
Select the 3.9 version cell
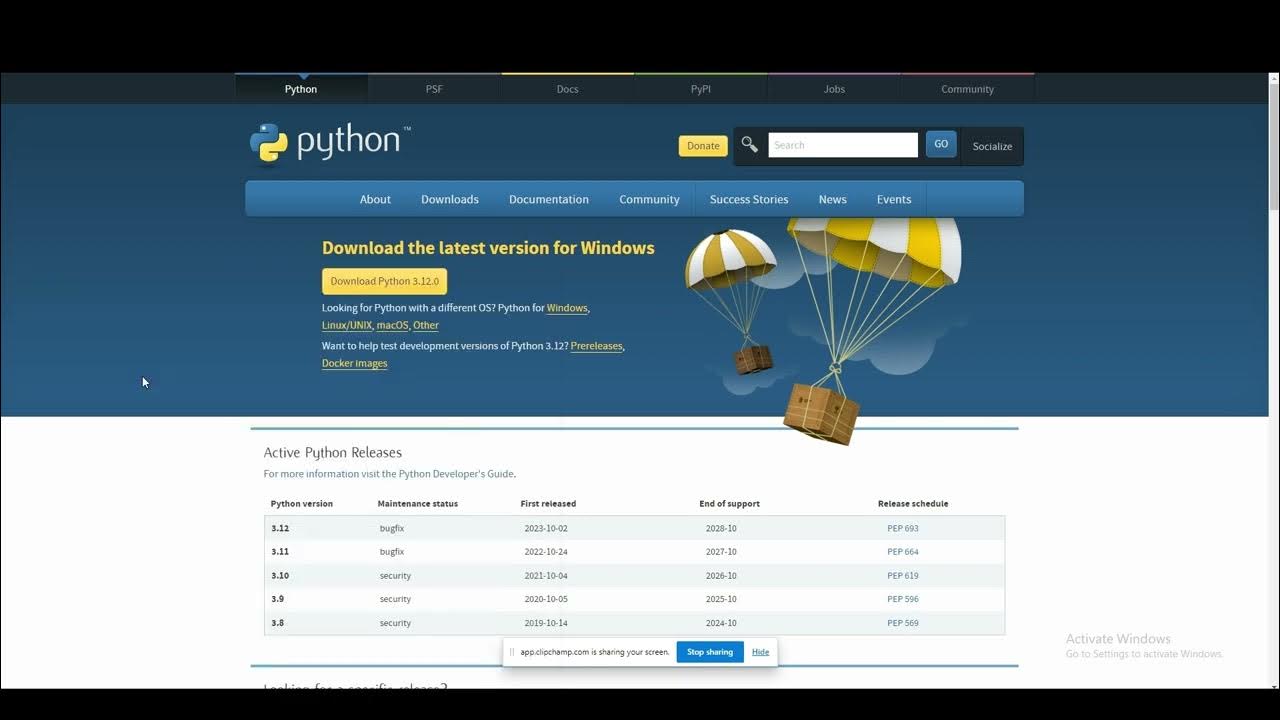(x=278, y=599)
